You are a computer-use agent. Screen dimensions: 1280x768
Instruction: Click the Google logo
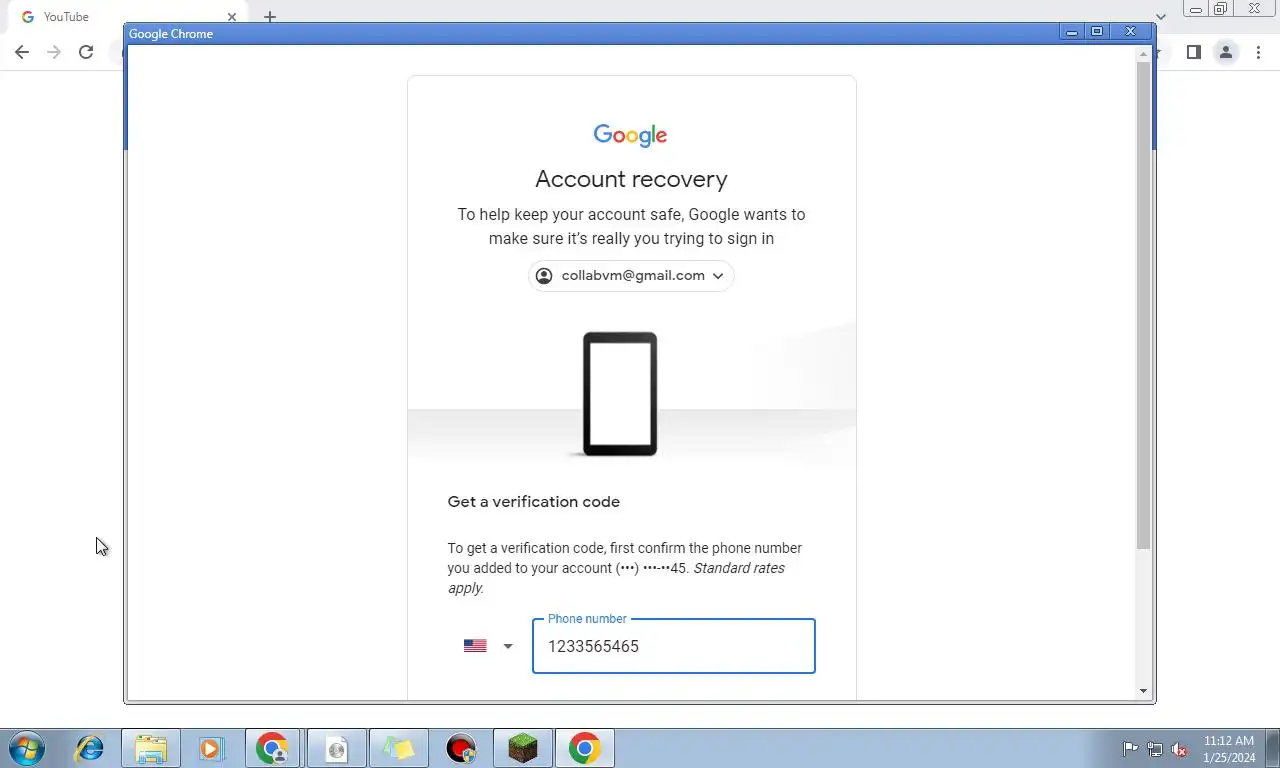click(631, 135)
